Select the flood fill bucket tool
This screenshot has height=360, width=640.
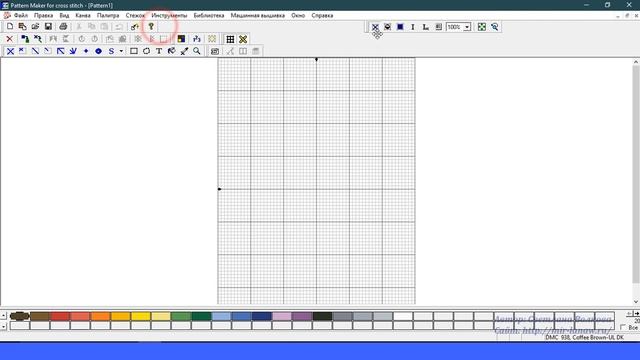171,51
